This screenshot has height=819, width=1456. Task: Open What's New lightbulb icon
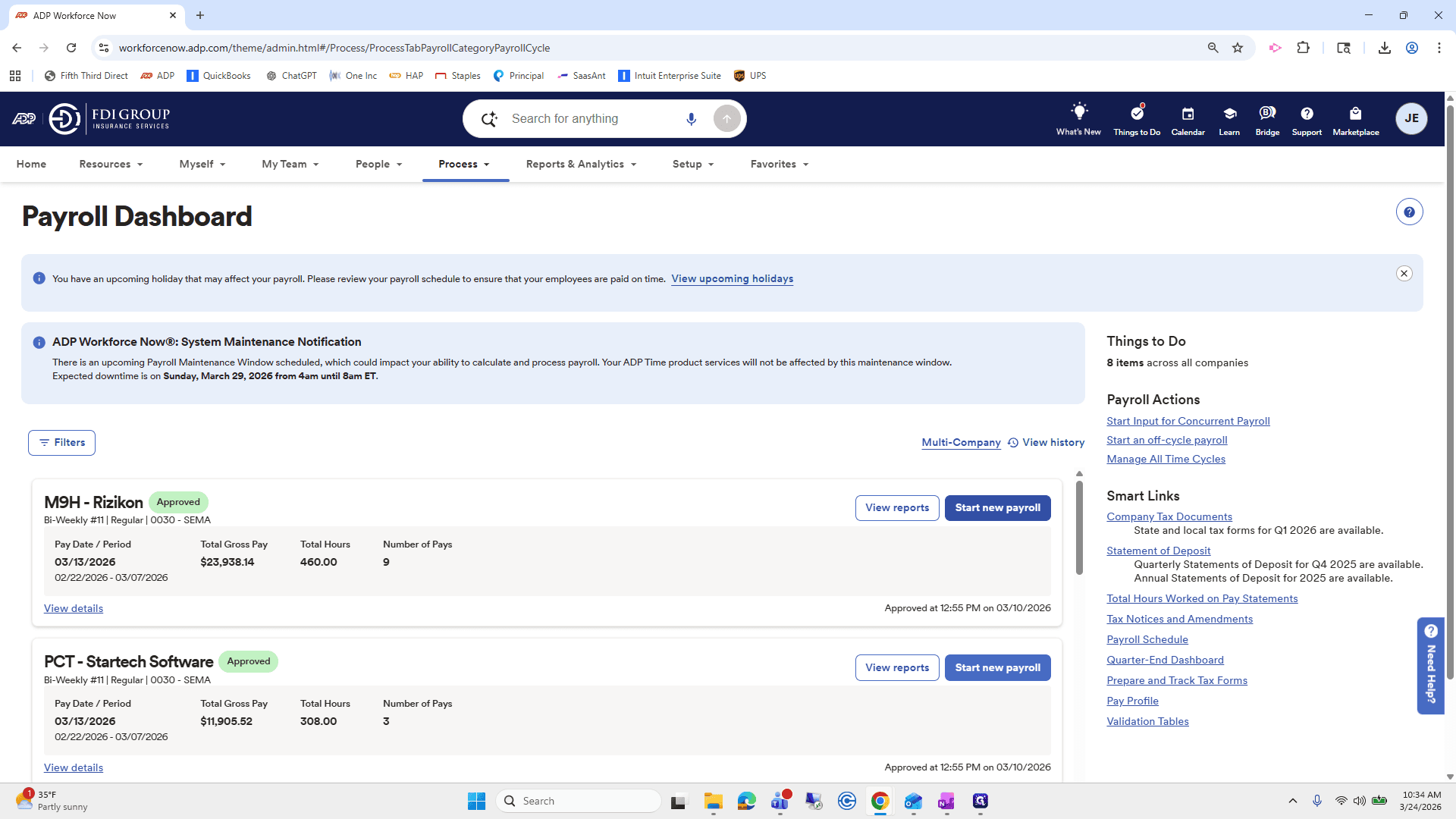click(x=1078, y=112)
